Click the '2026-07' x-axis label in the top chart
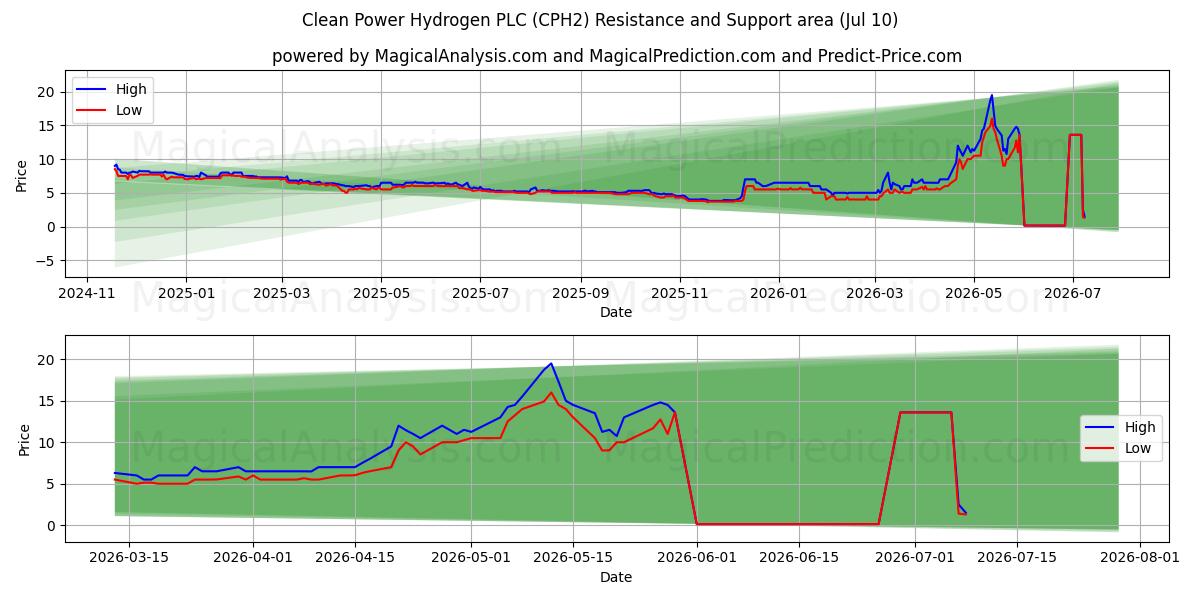Viewport: 1200px width, 600px height. [1073, 294]
